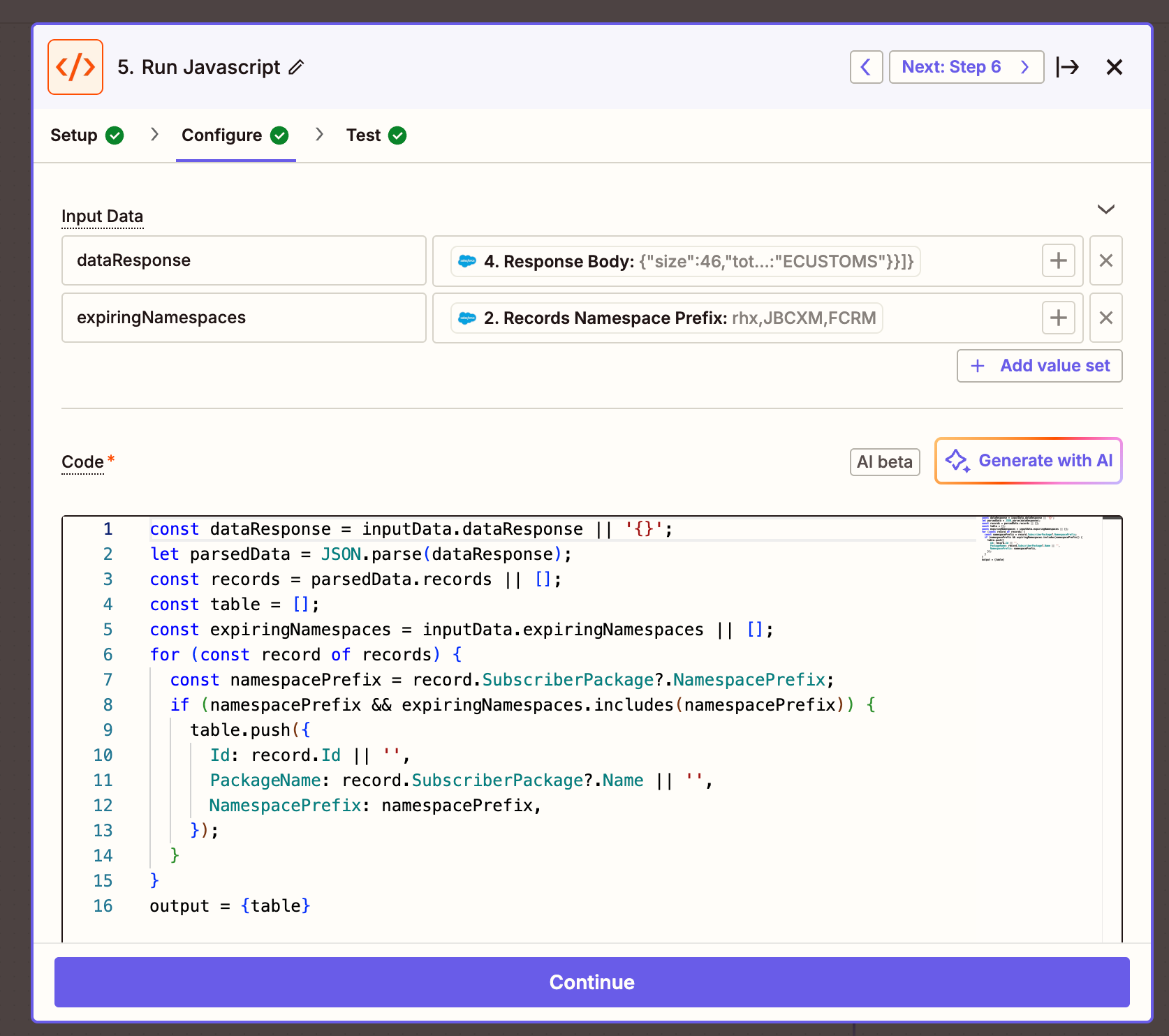1169x1036 pixels.
Task: Click Add value set button
Action: click(x=1039, y=366)
